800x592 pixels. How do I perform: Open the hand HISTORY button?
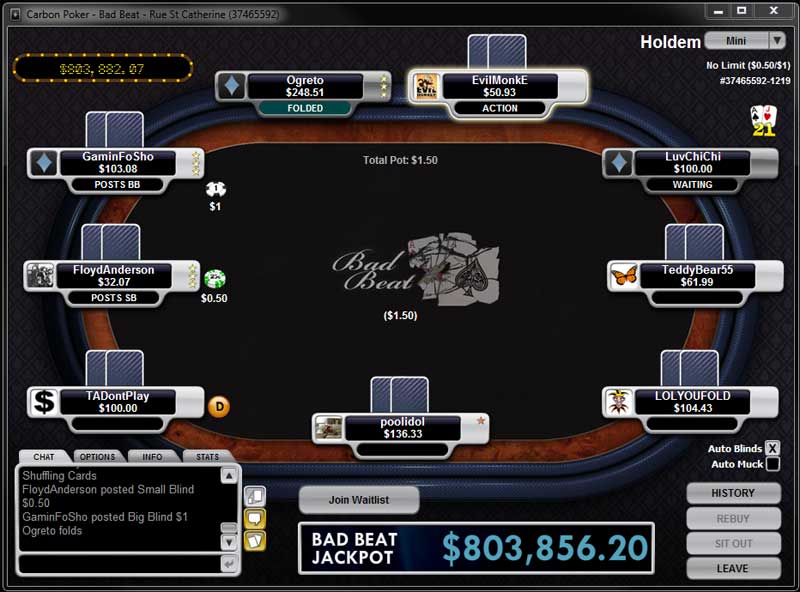point(733,493)
